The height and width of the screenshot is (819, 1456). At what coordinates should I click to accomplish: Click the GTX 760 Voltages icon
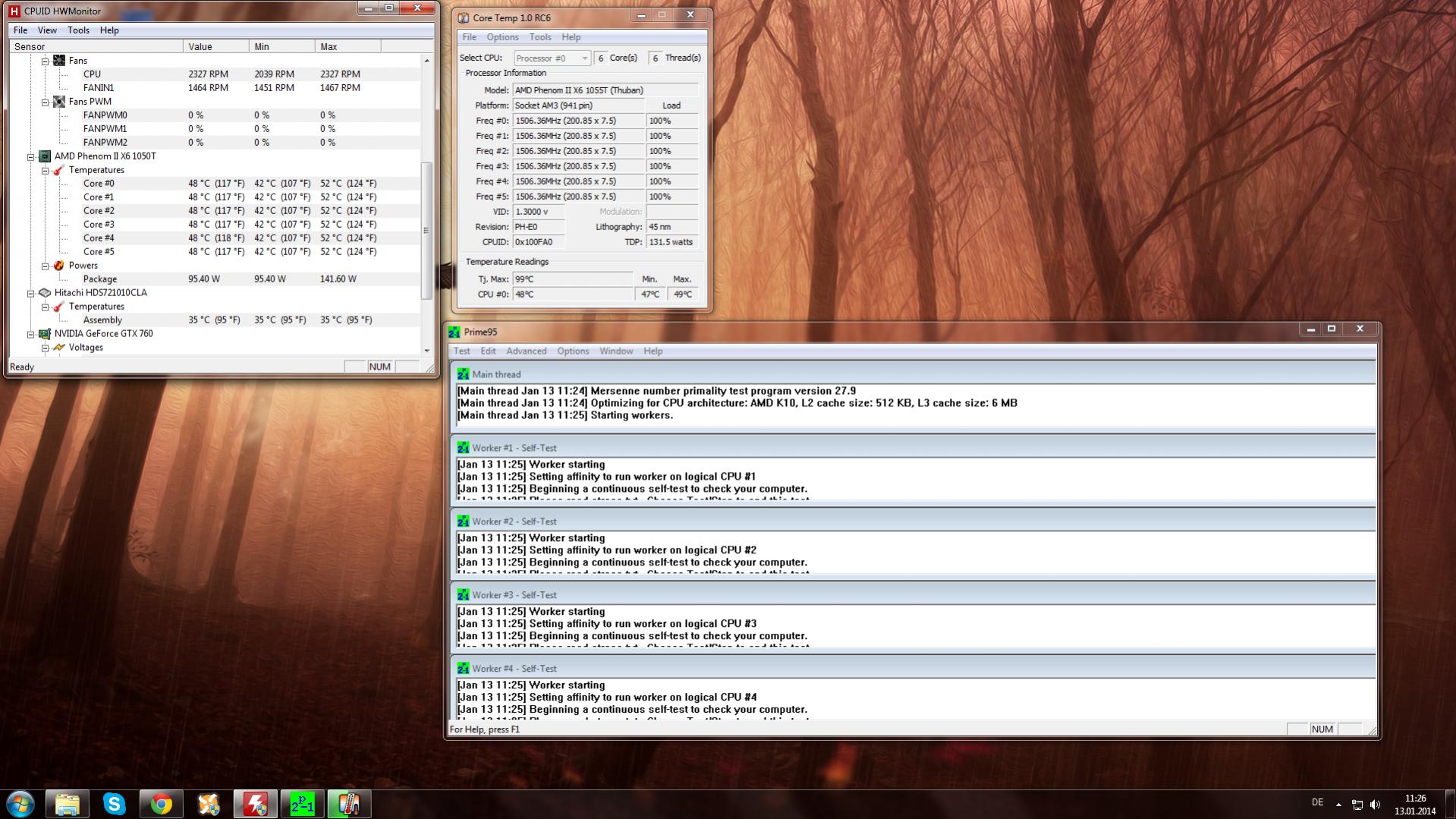(x=59, y=348)
